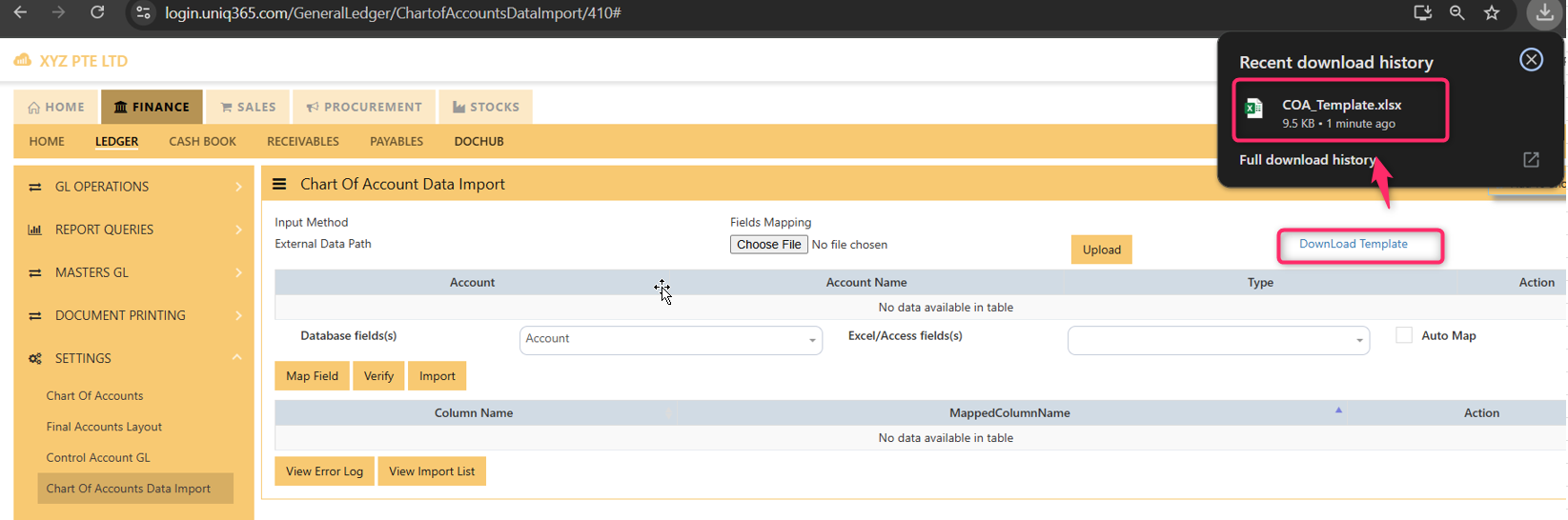Click the Verify button
Viewport: 1568px width, 520px height.
(378, 376)
